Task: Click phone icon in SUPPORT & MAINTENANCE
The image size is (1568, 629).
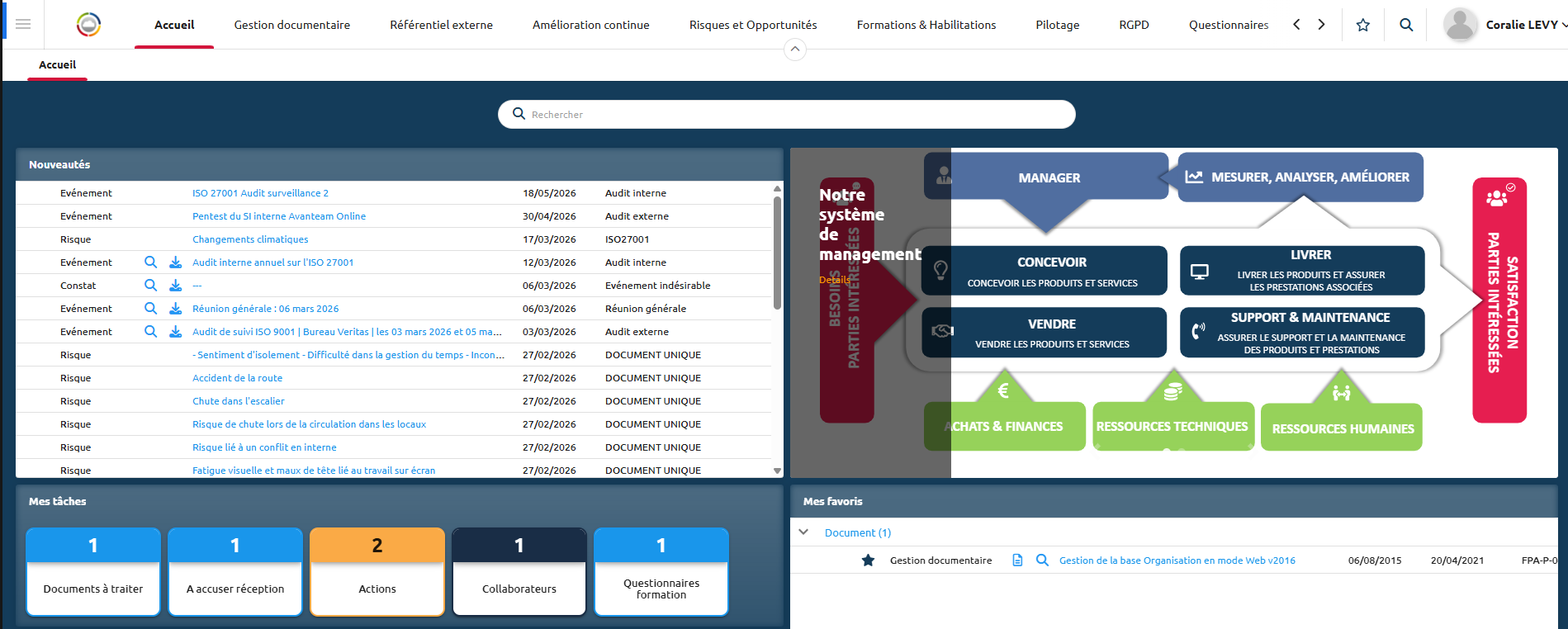Action: [1198, 331]
